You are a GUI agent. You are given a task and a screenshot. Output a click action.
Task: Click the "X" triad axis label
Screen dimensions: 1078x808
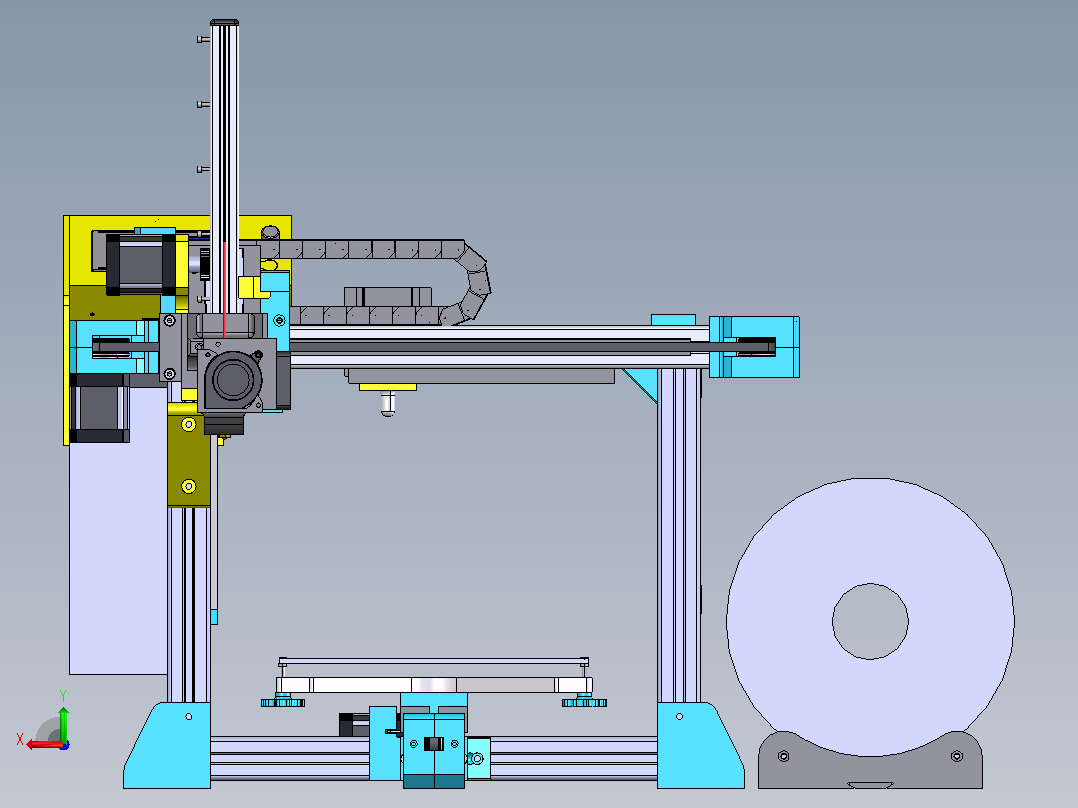20,740
